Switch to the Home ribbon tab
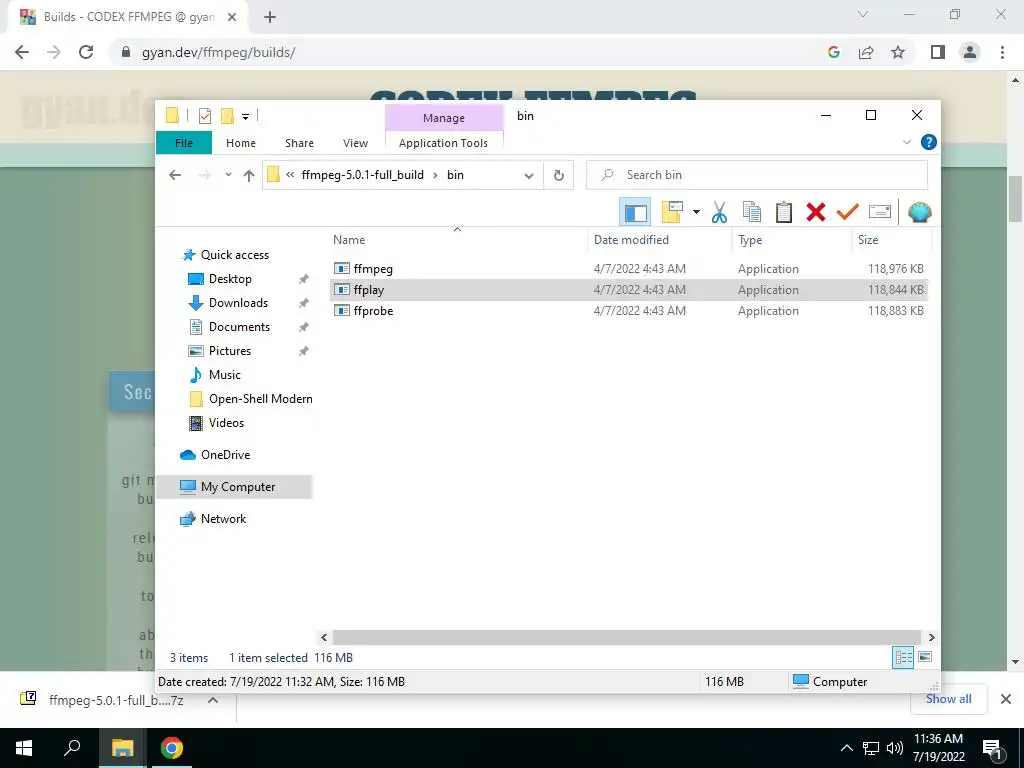 [241, 143]
